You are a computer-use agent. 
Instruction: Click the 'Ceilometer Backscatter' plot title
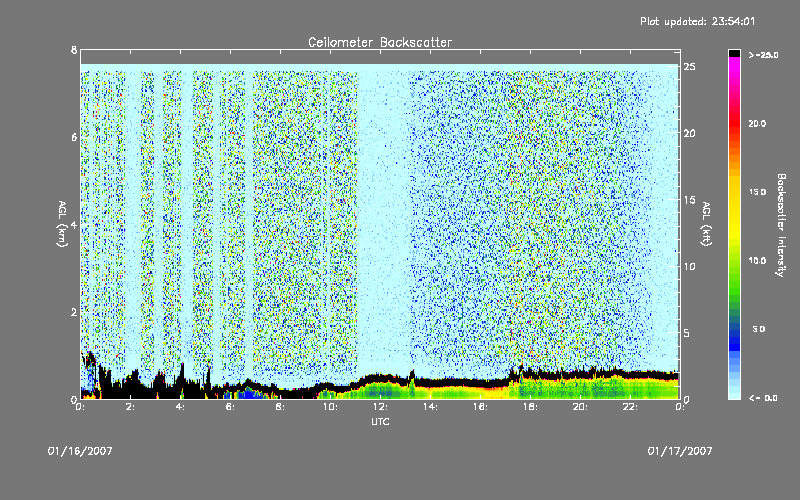pos(380,42)
